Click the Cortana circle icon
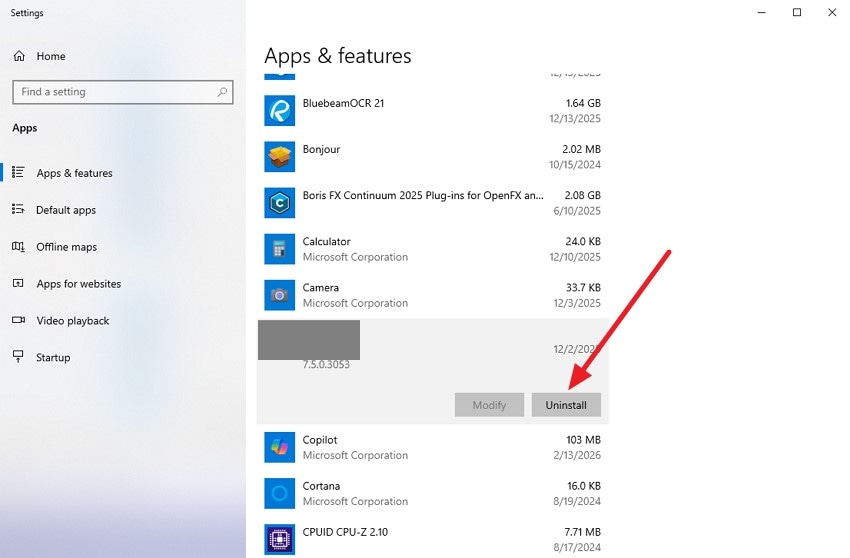Viewport: 850px width, 558px height. click(280, 493)
